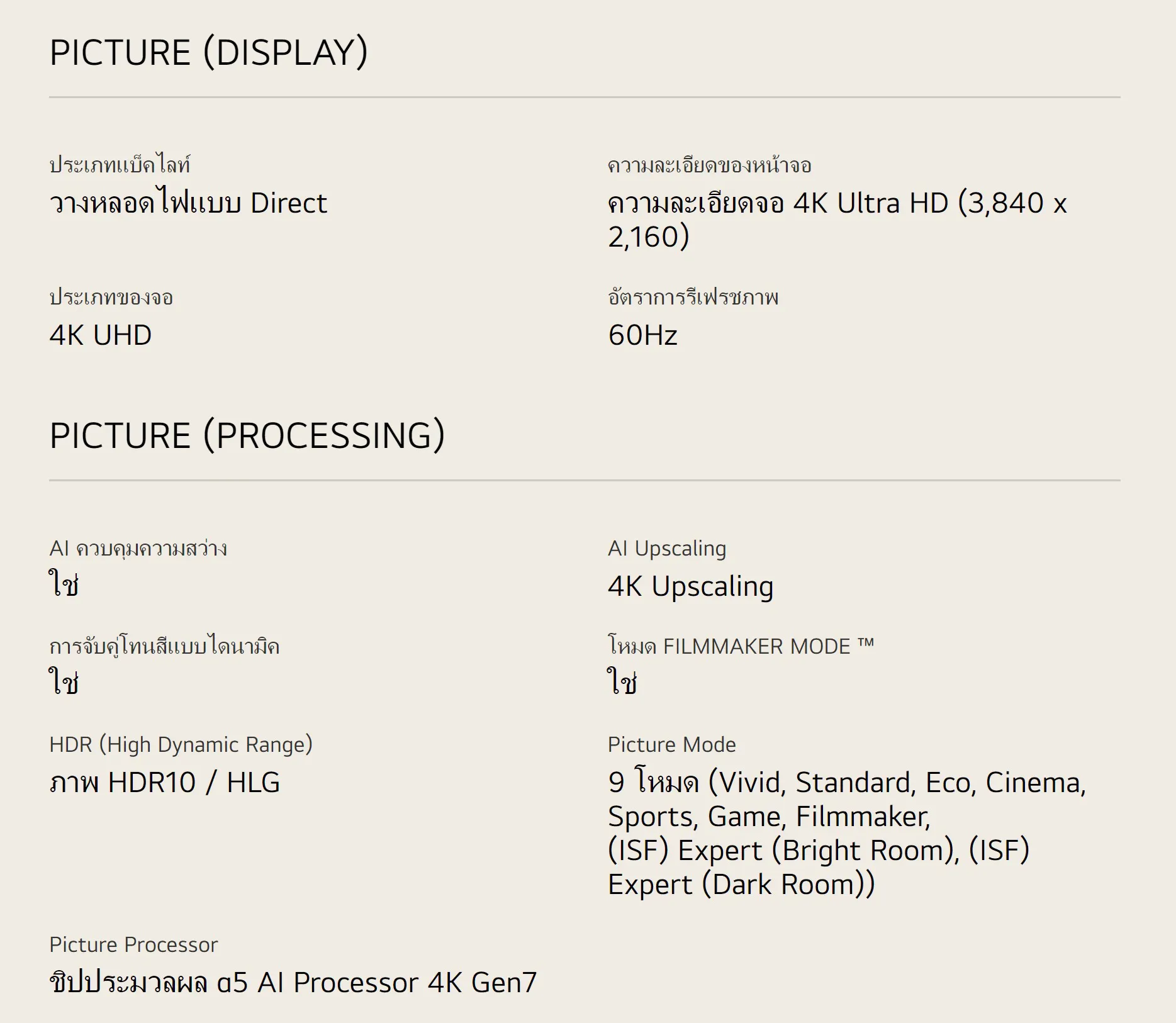The height and width of the screenshot is (1023, 1176).
Task: Click the PICTURE (PROCESSING) section heading
Action: point(247,435)
